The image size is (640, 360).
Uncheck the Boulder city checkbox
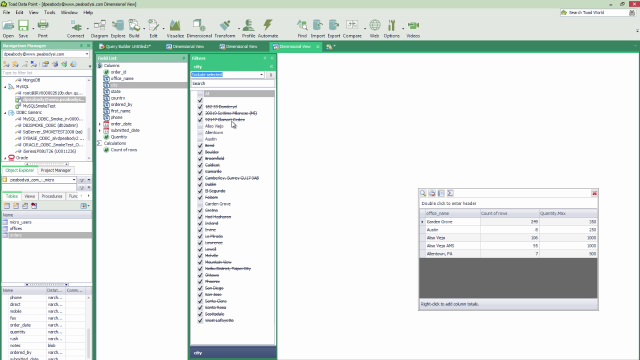(200, 152)
